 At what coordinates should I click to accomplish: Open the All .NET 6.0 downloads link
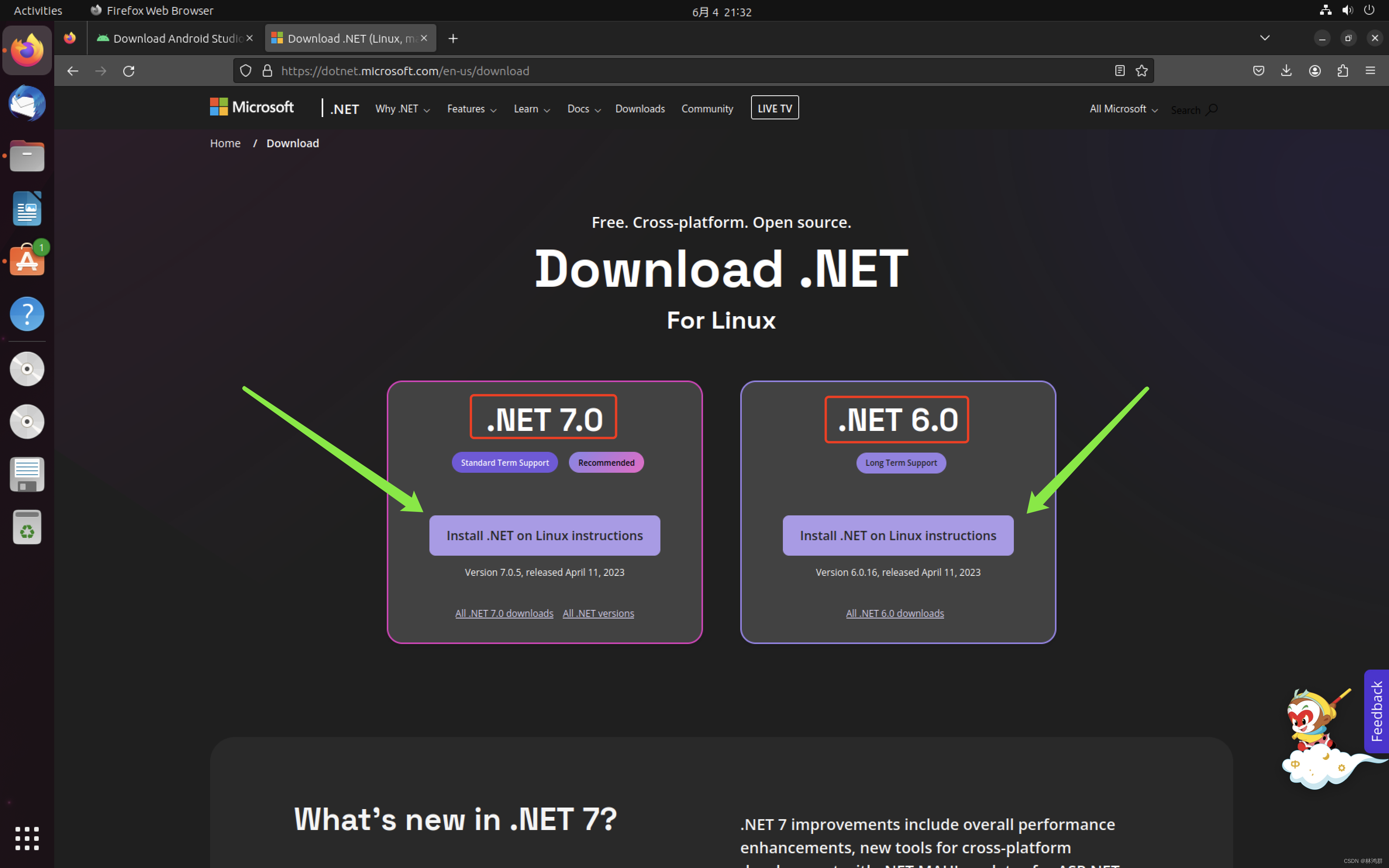point(895,613)
